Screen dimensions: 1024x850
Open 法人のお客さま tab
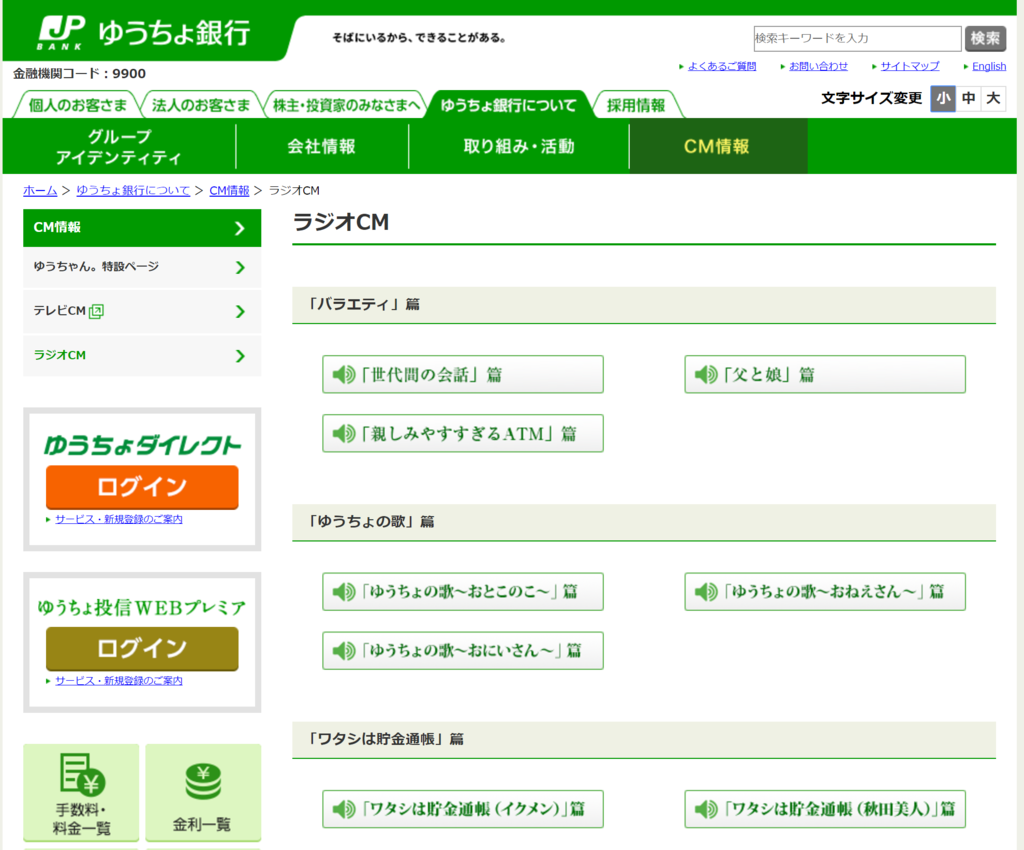pos(200,104)
